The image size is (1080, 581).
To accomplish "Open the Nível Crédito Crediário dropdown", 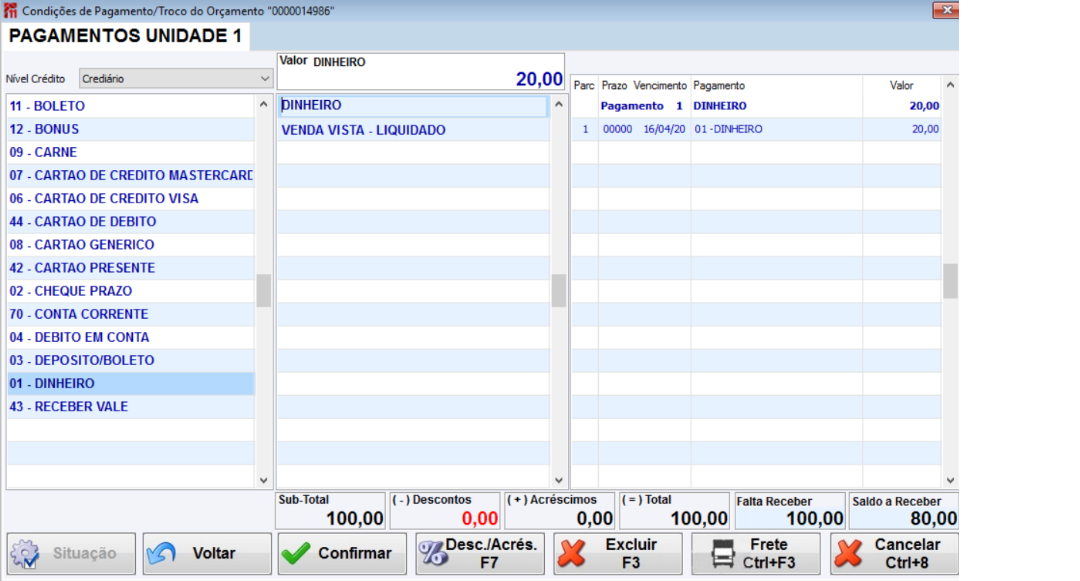I will 176,78.
